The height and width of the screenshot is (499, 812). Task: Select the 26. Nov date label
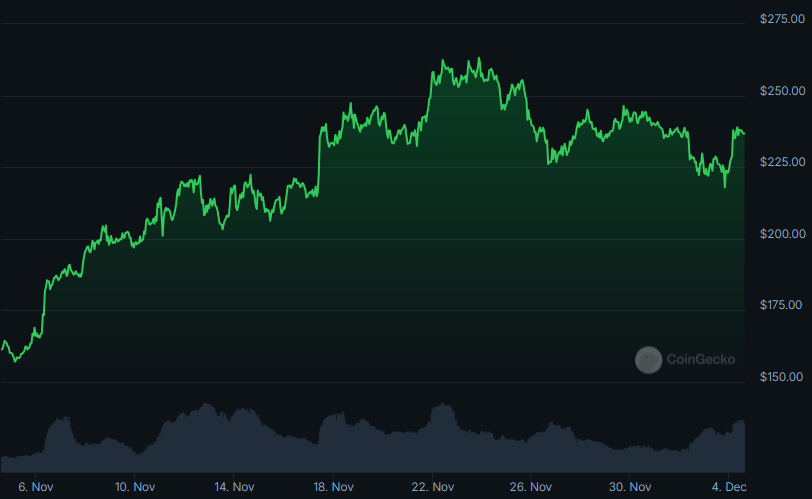coord(531,487)
